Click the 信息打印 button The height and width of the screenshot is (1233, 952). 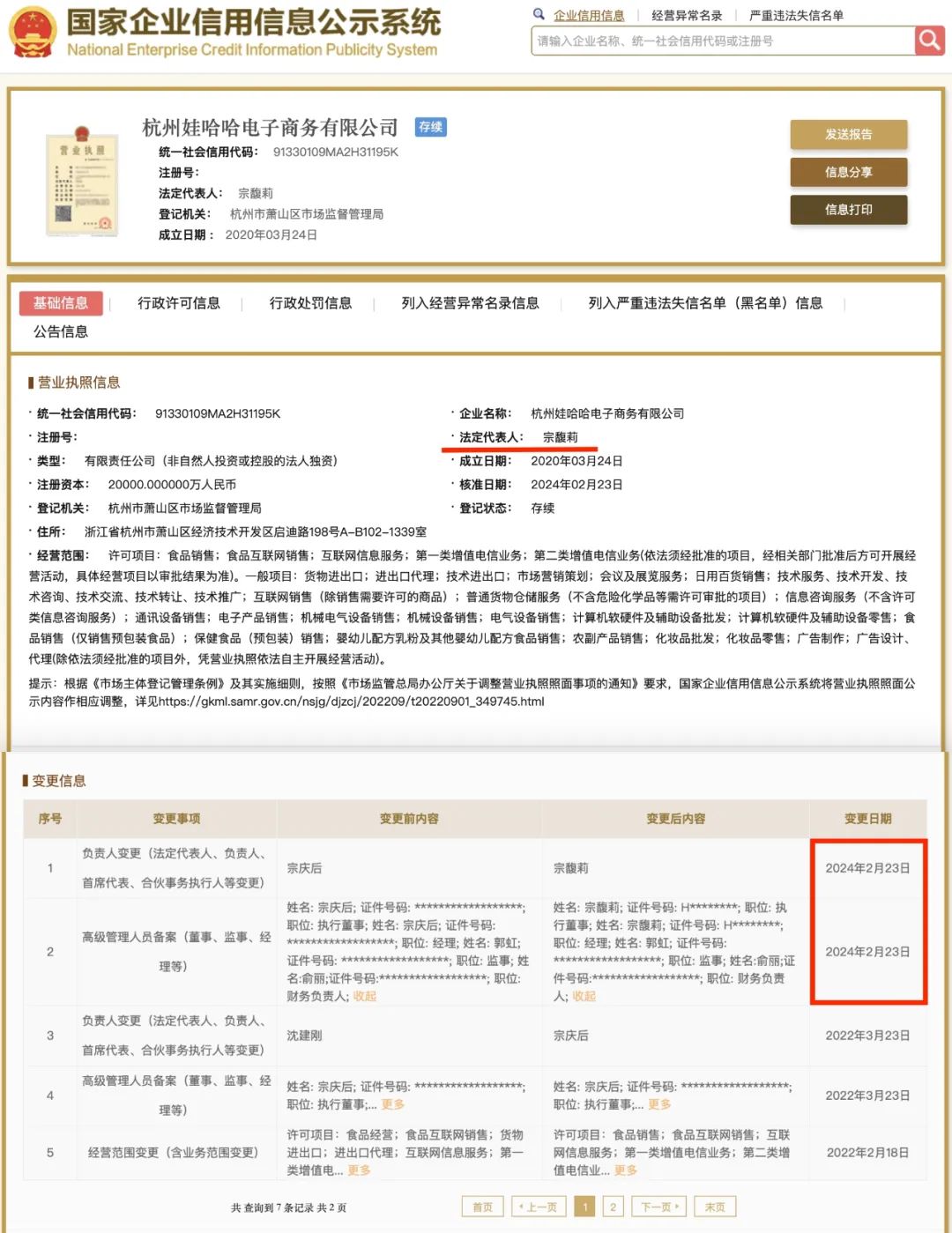click(849, 210)
